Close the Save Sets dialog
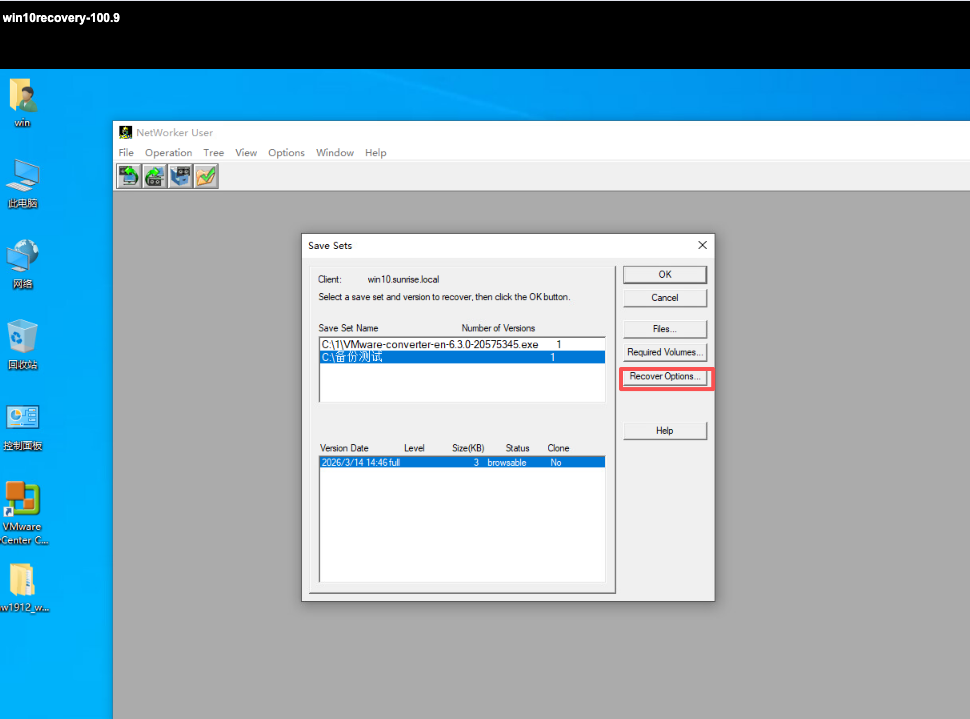 (702, 245)
